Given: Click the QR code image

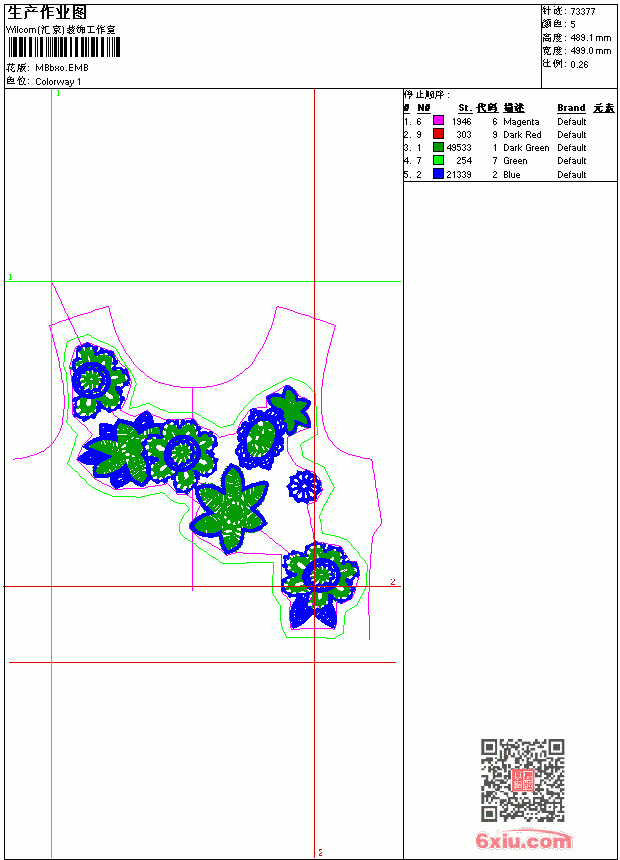Looking at the screenshot, I should [x=522, y=780].
